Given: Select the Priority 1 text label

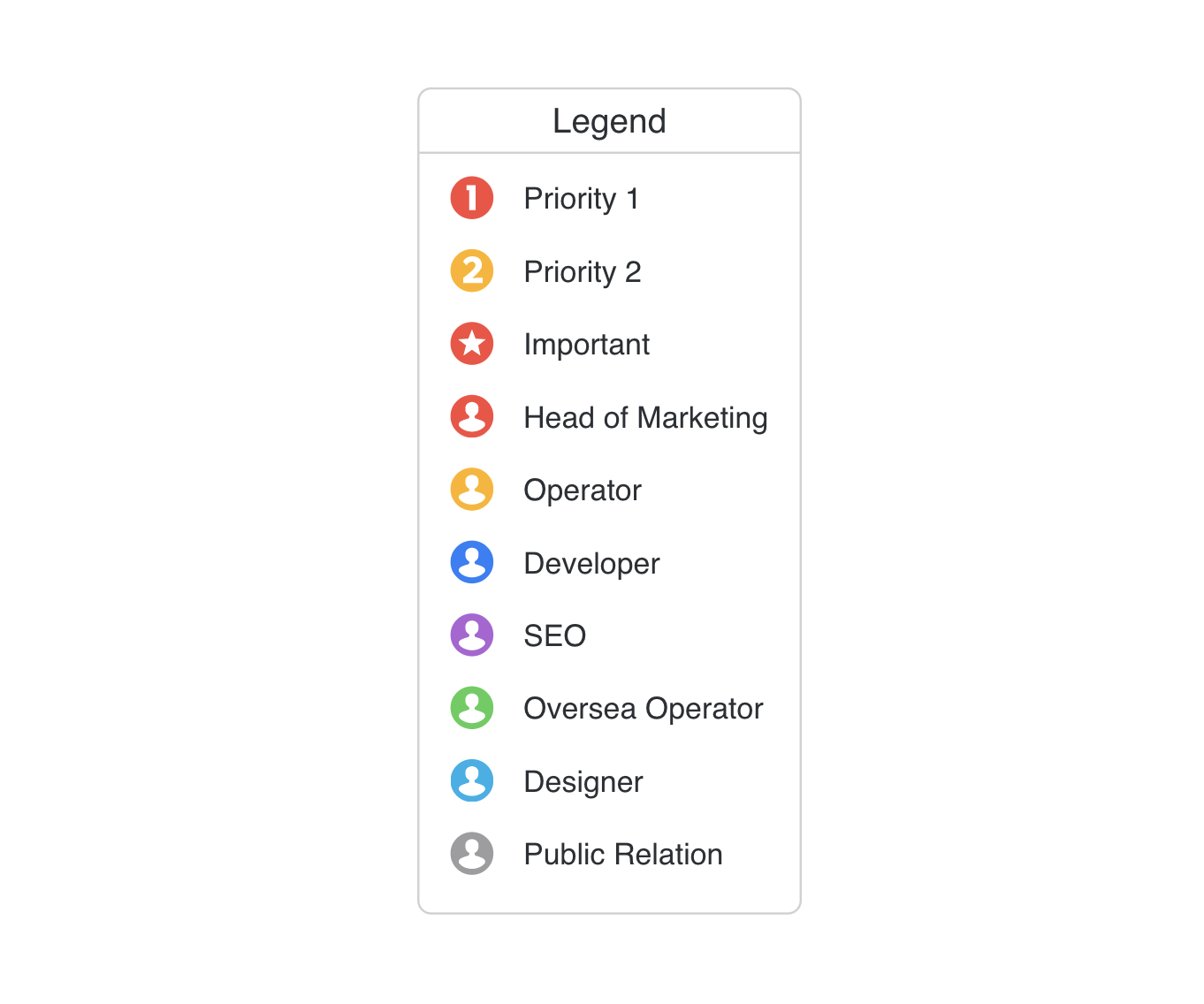Looking at the screenshot, I should click(x=581, y=199).
